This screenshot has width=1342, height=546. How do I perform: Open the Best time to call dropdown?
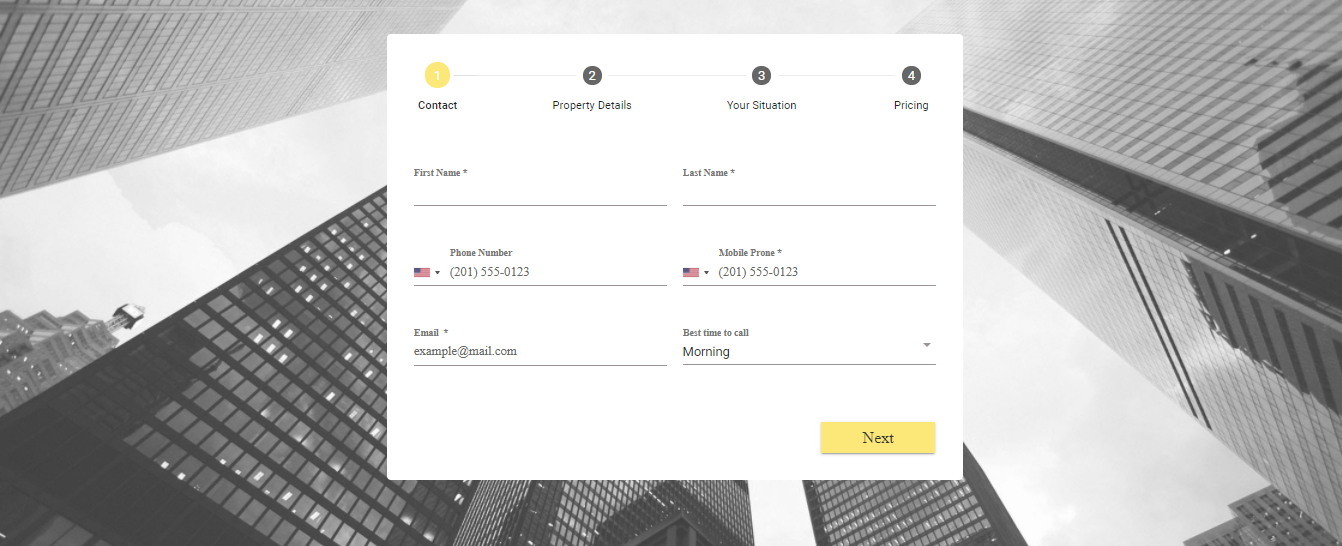click(x=809, y=352)
